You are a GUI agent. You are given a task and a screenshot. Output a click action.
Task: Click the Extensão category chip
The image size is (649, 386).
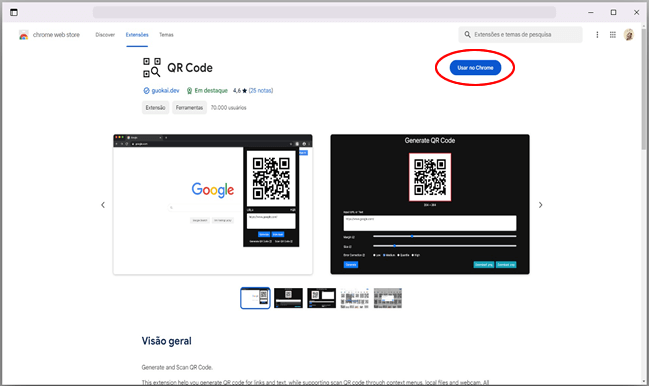click(155, 108)
